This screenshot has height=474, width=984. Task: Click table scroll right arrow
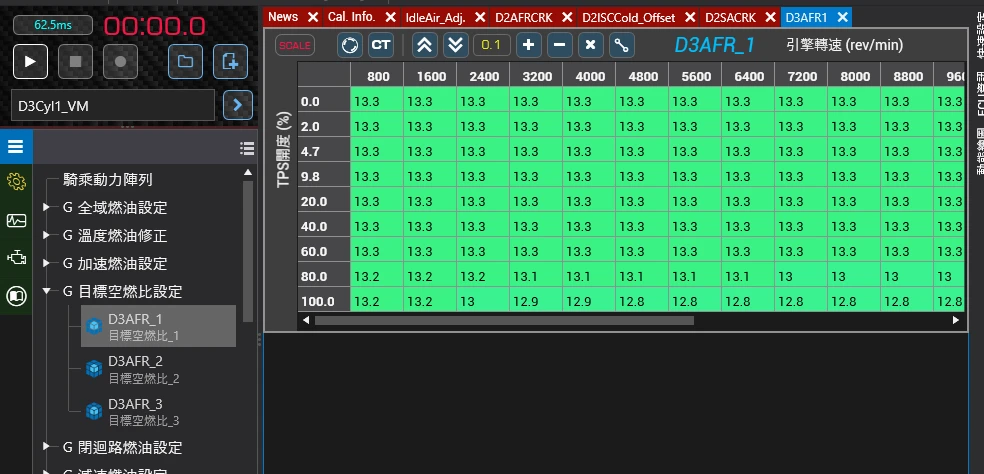(956, 320)
